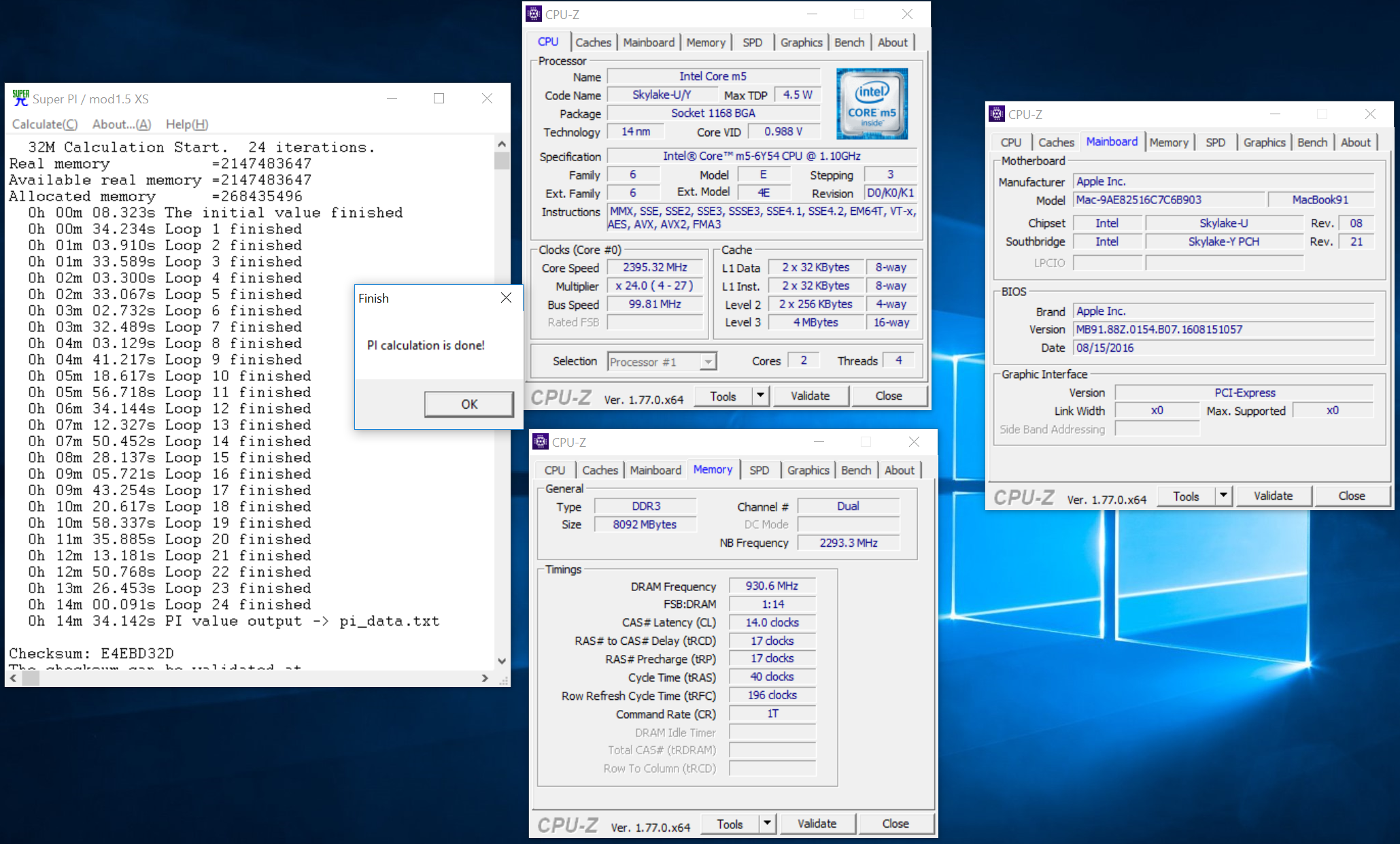Click the Super PI horizontal scrollbar left arrow
1400x844 pixels.
click(13, 678)
